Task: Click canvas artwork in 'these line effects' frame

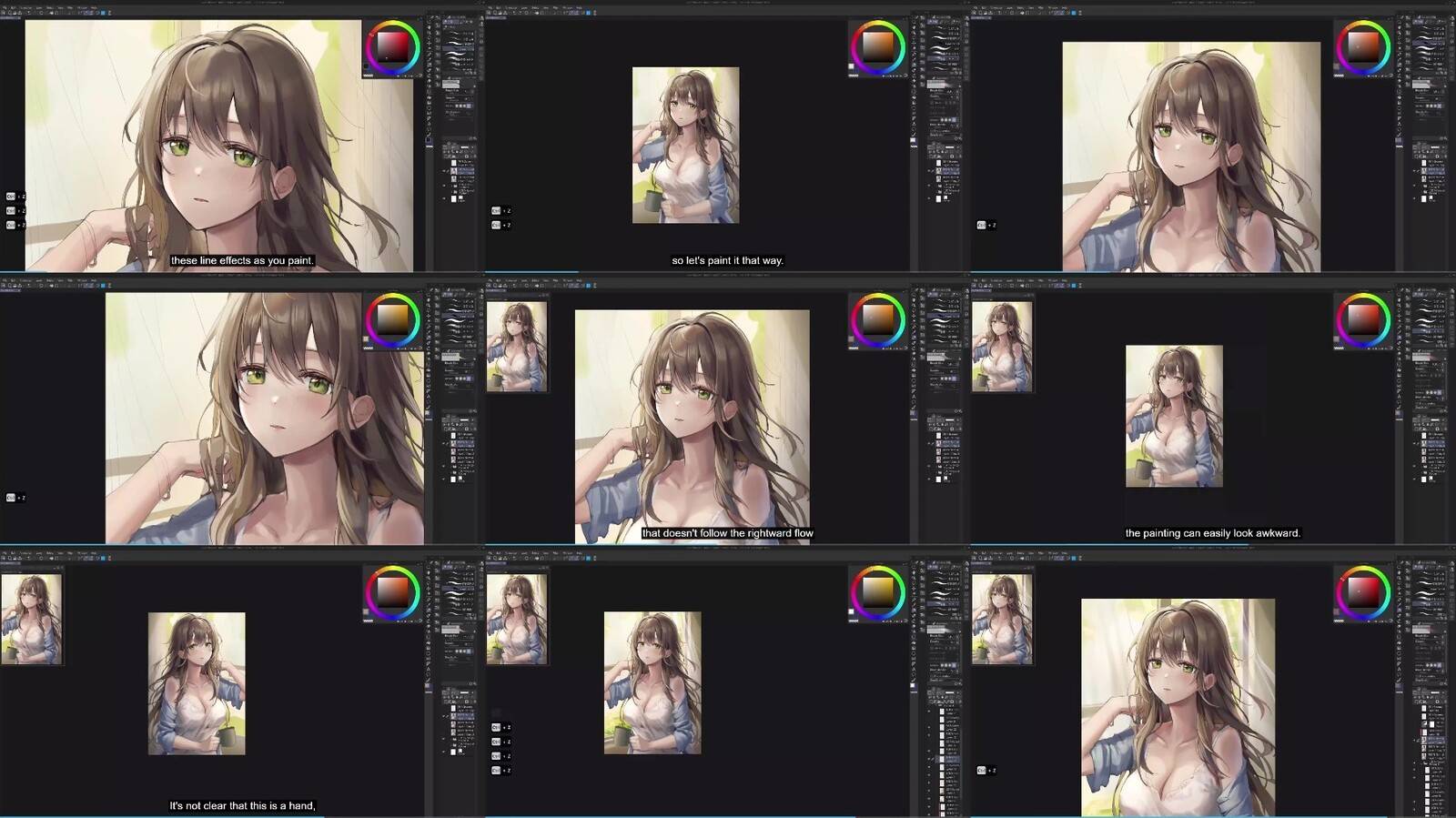Action: pyautogui.click(x=218, y=146)
